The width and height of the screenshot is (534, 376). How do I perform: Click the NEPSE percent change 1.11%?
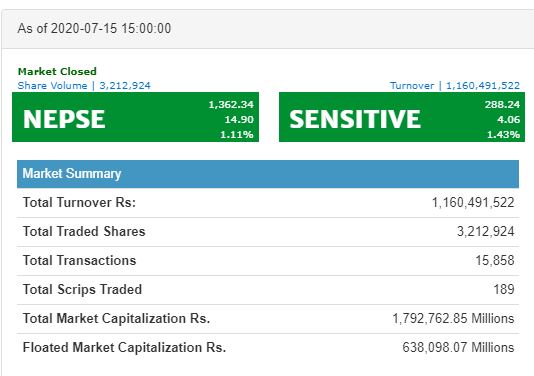tap(237, 135)
